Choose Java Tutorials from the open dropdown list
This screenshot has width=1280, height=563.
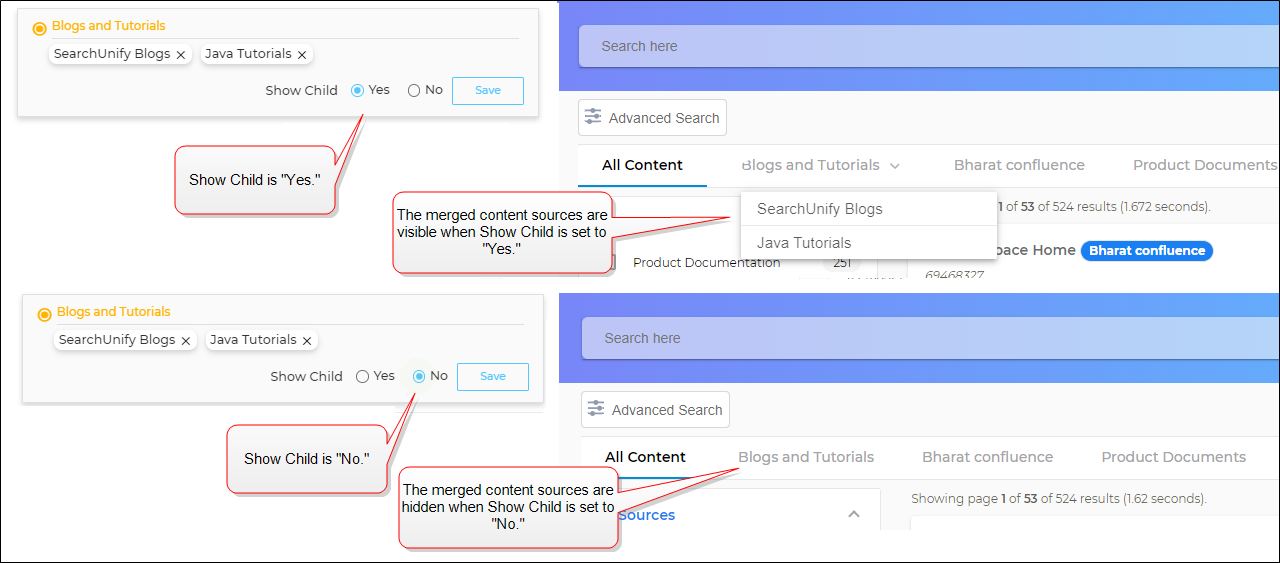pyautogui.click(x=804, y=243)
